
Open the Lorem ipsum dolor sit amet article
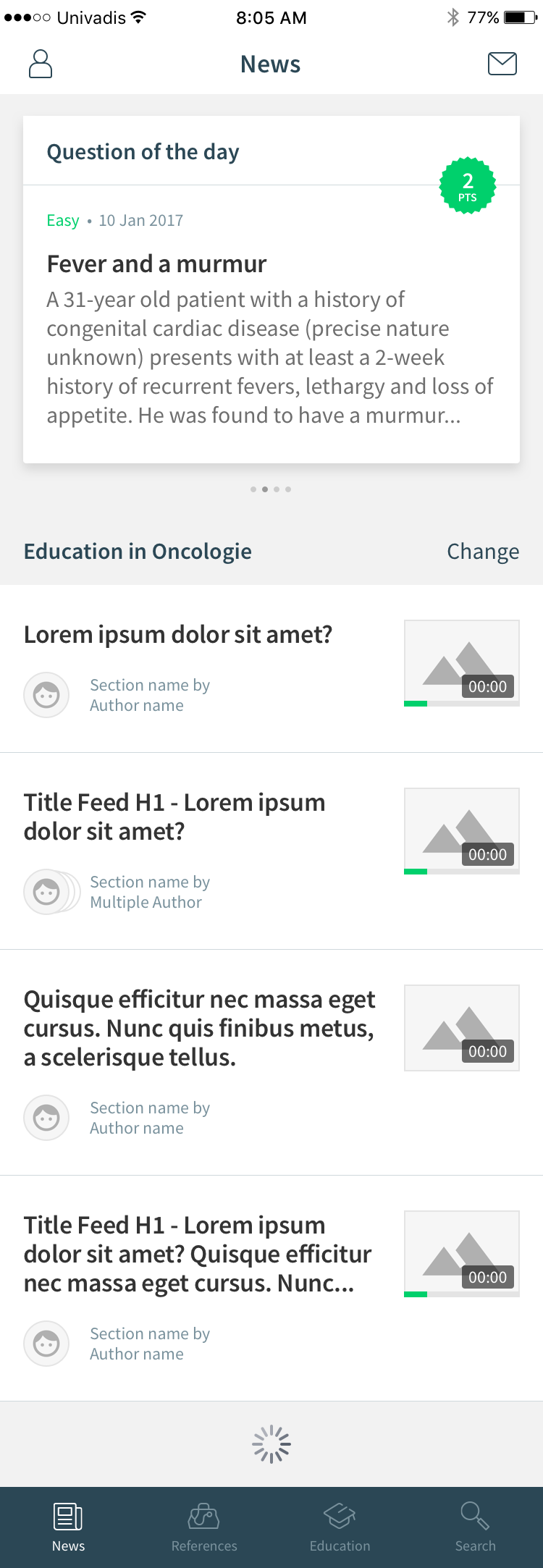pyautogui.click(x=178, y=634)
